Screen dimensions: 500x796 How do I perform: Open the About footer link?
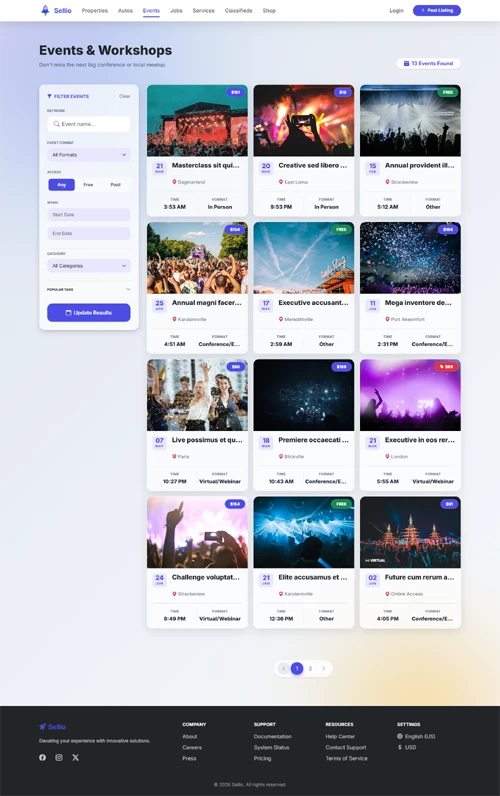[190, 737]
